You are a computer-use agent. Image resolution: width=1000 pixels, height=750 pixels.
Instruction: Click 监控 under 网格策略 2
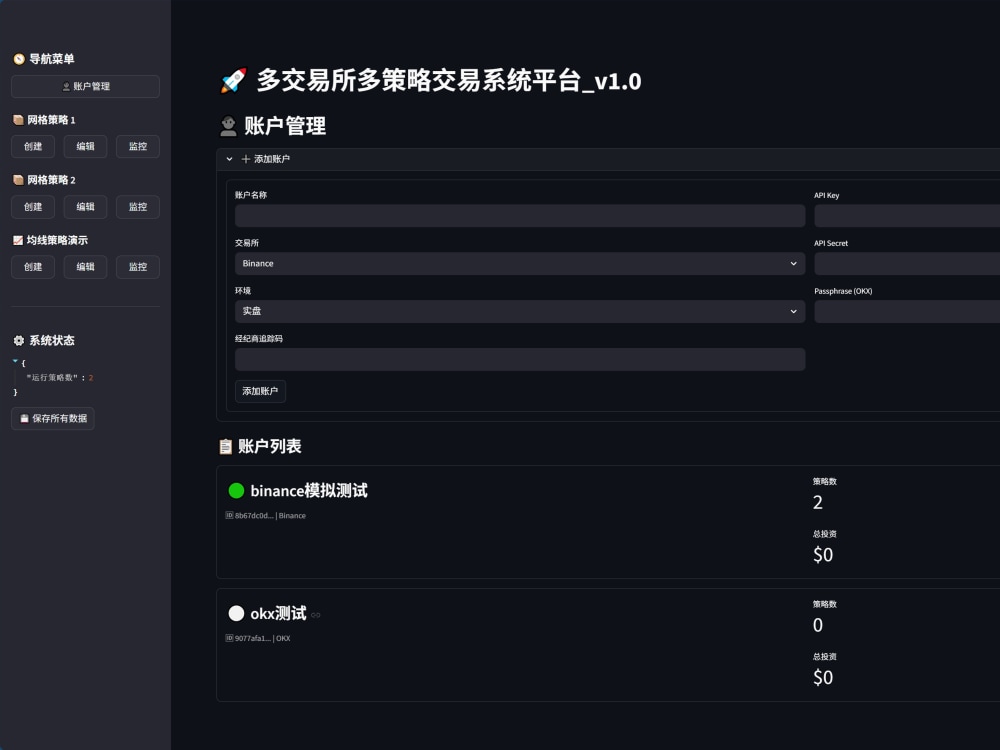tap(138, 207)
